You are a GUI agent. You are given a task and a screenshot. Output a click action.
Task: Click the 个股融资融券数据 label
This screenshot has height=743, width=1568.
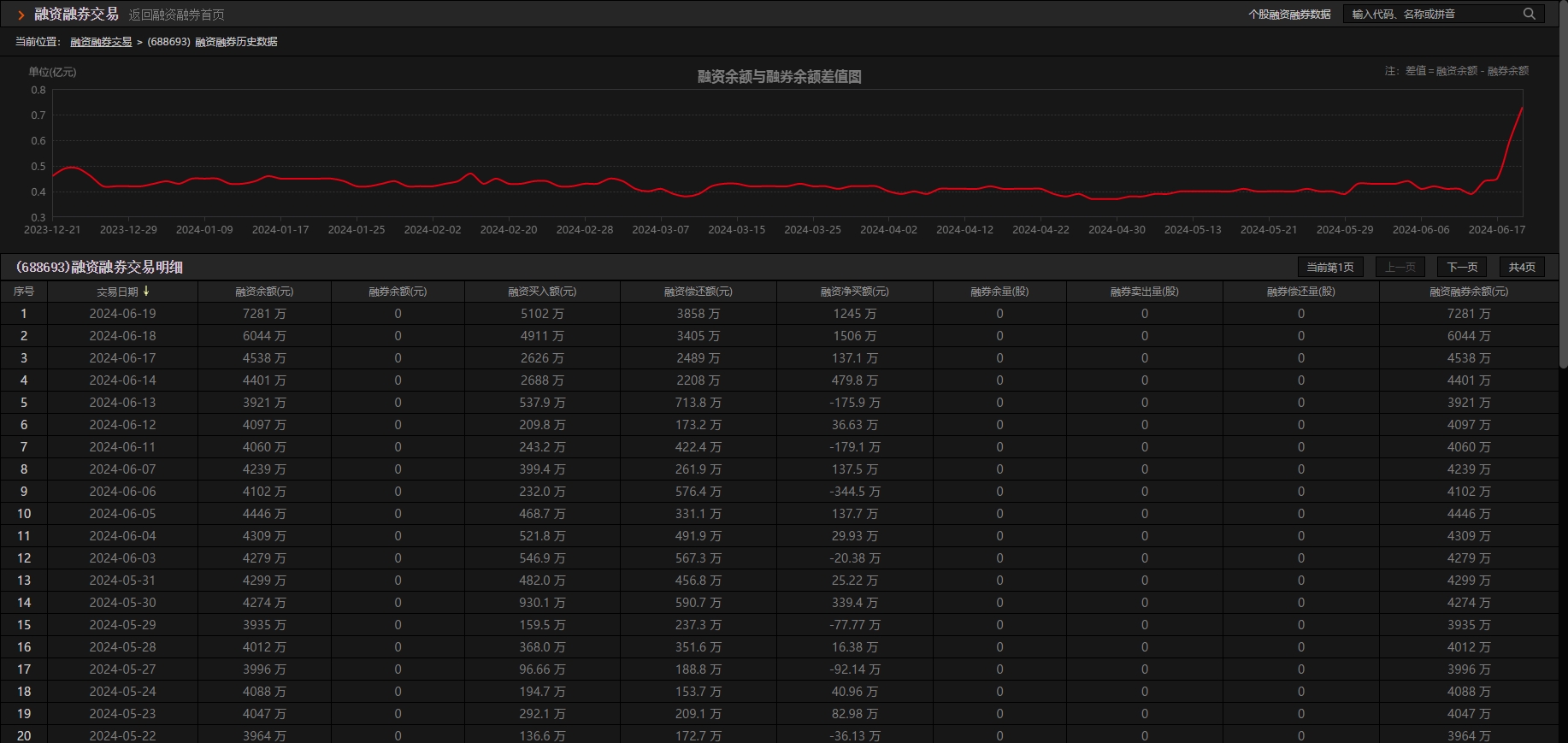tap(1288, 15)
